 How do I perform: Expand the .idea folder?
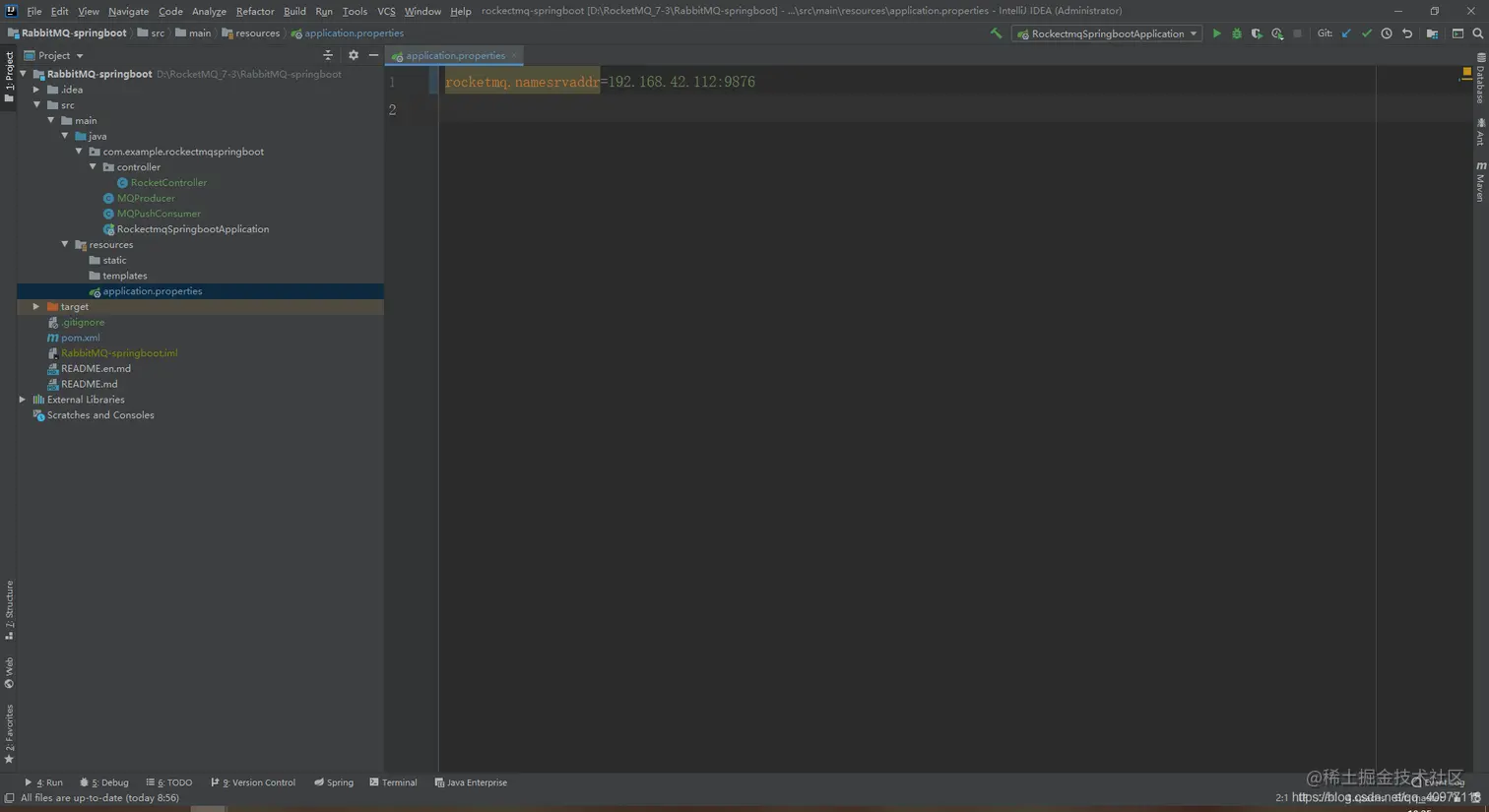36,90
